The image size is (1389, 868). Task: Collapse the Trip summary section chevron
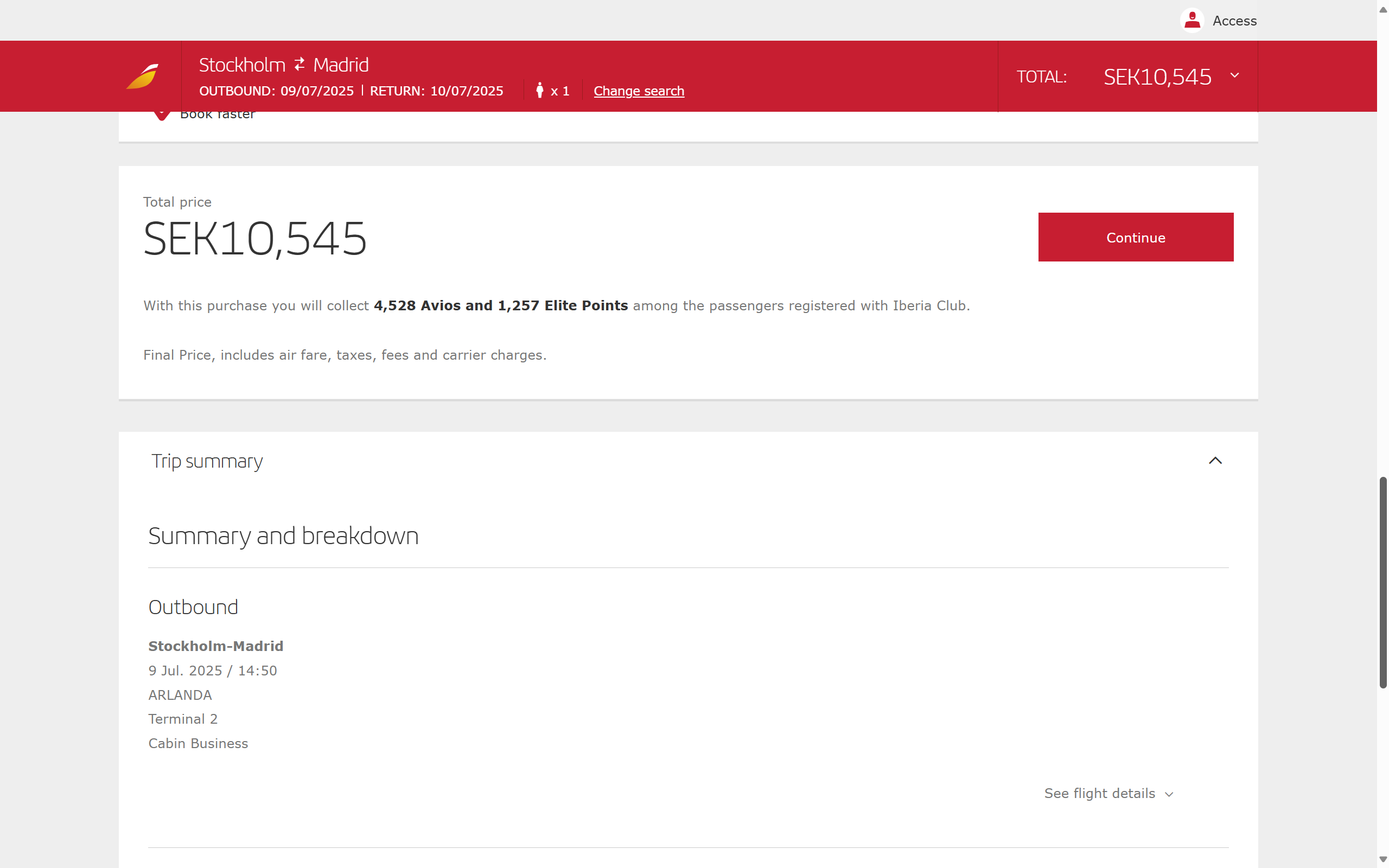tap(1215, 461)
